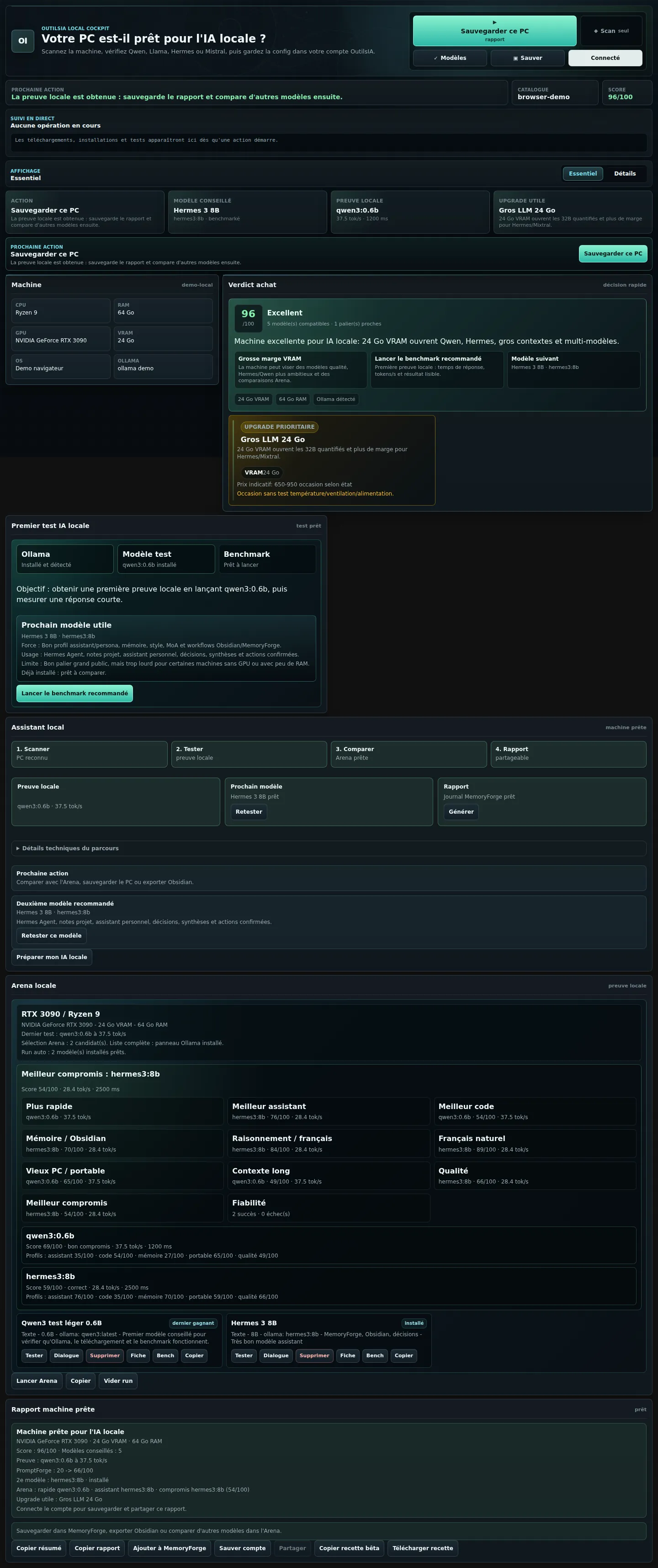
Task: Open Fiche on the Hermes 3 8B card
Action: coord(348,1355)
